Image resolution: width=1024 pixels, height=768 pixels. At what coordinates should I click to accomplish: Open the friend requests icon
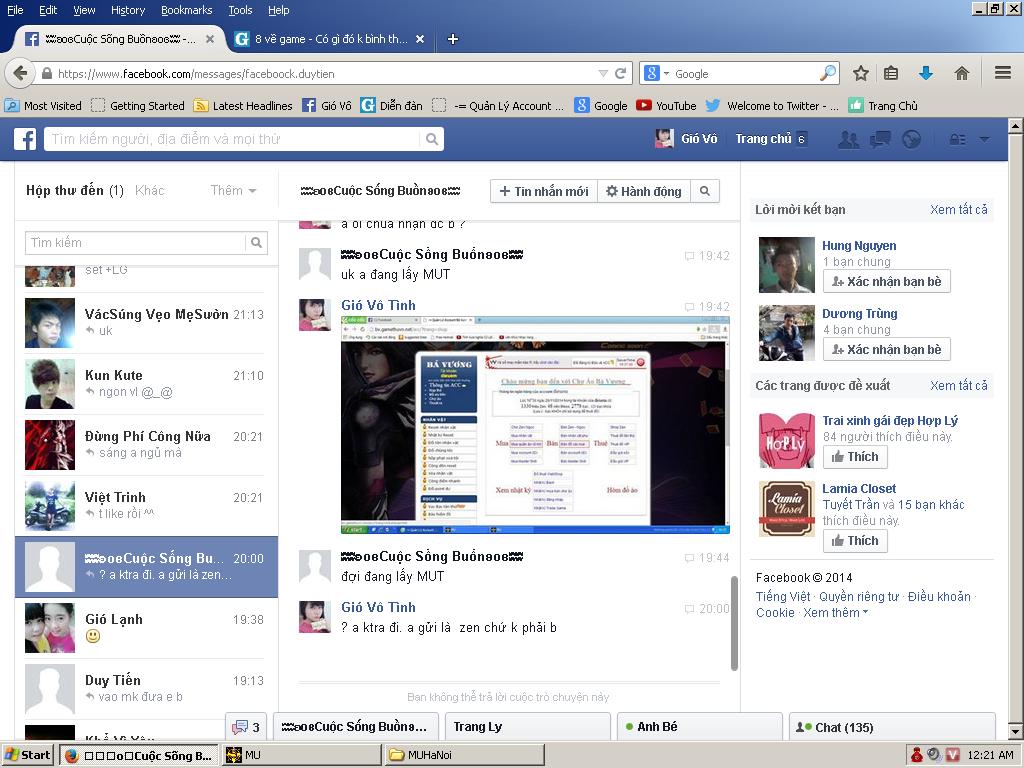[x=848, y=139]
